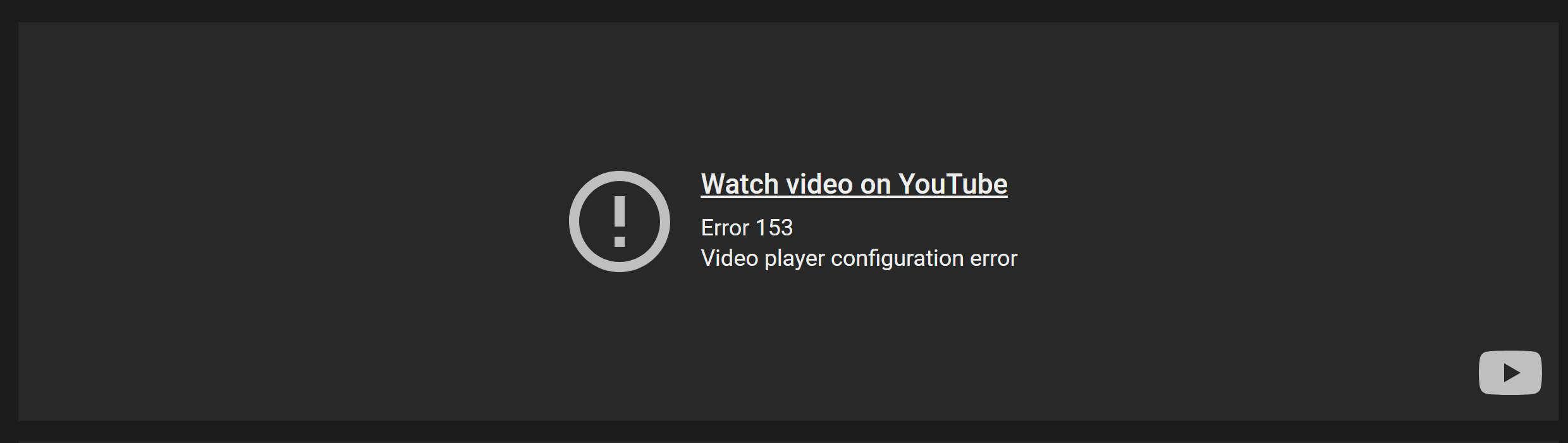Select the word configuration in the error description
This screenshot has width=1568, height=443.
tap(897, 258)
